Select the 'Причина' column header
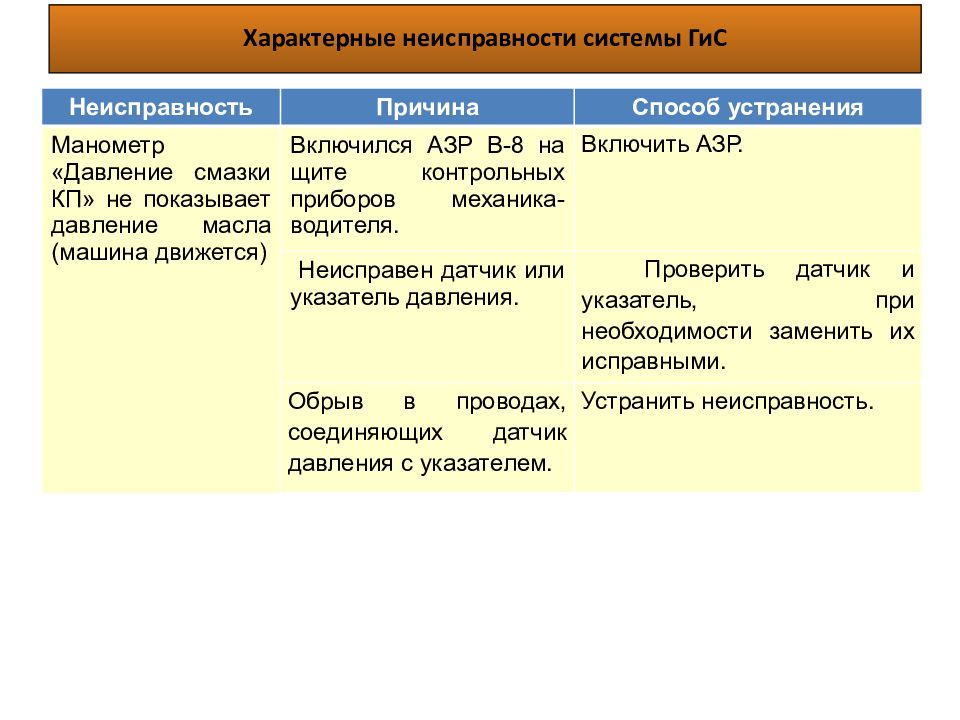Viewport: 960px width, 720px height. point(427,107)
